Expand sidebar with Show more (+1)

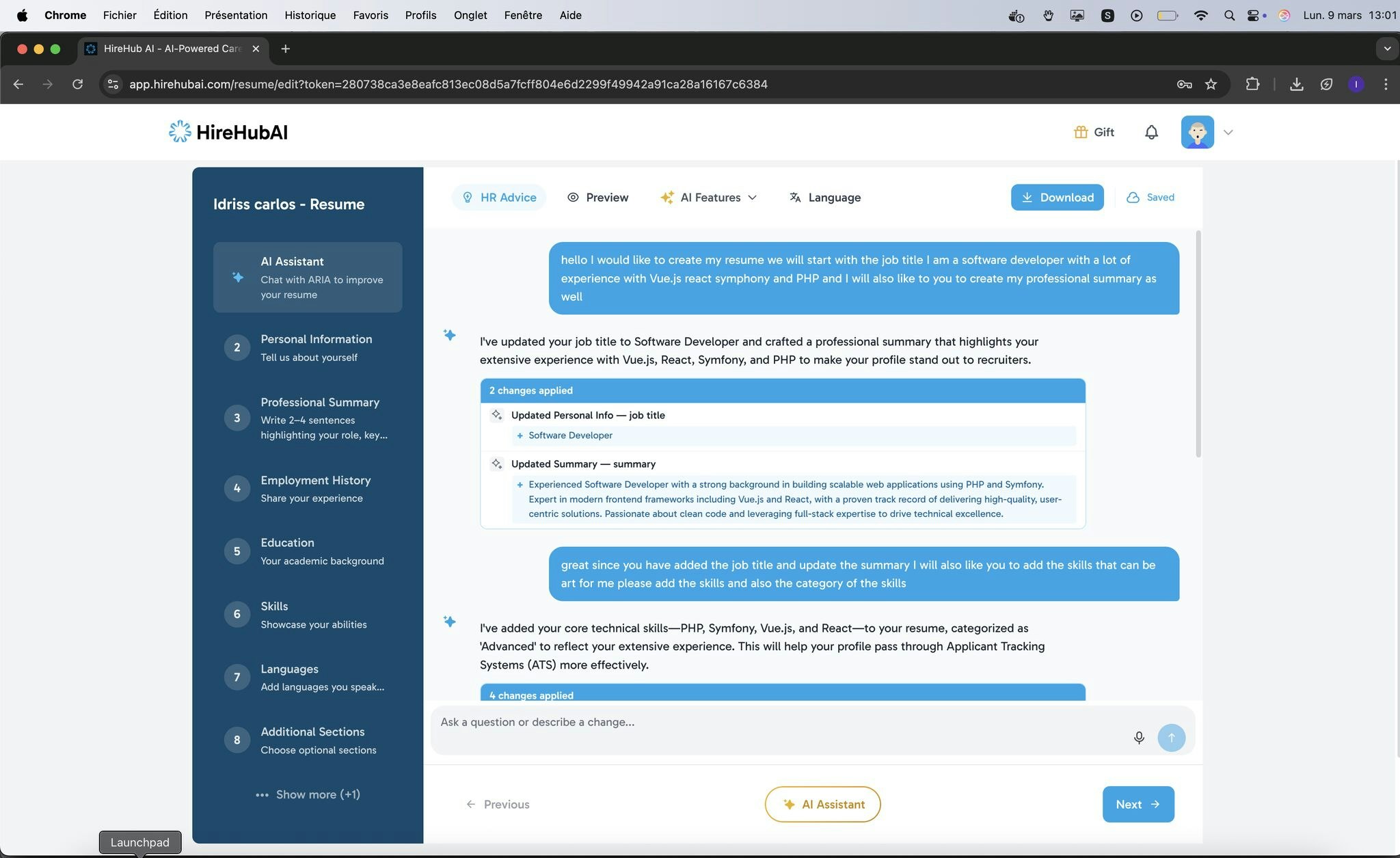[x=308, y=794]
